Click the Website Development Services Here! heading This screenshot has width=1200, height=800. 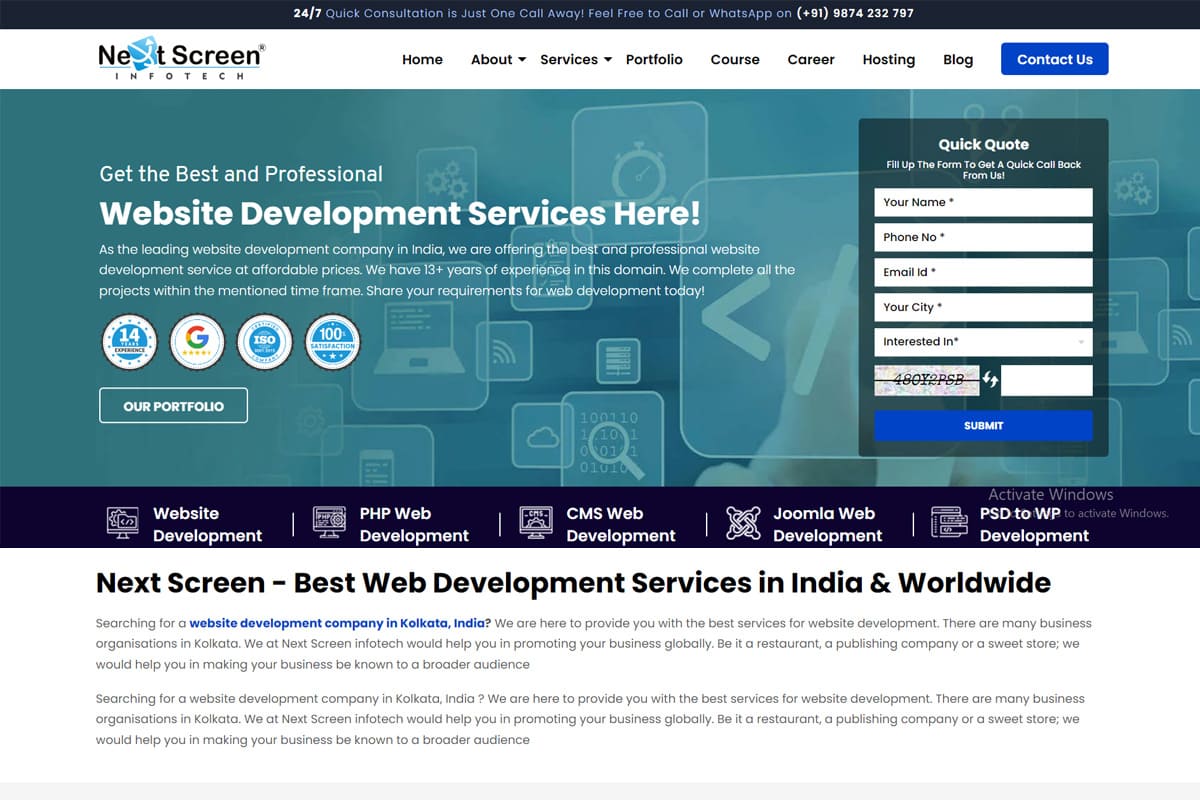(400, 213)
